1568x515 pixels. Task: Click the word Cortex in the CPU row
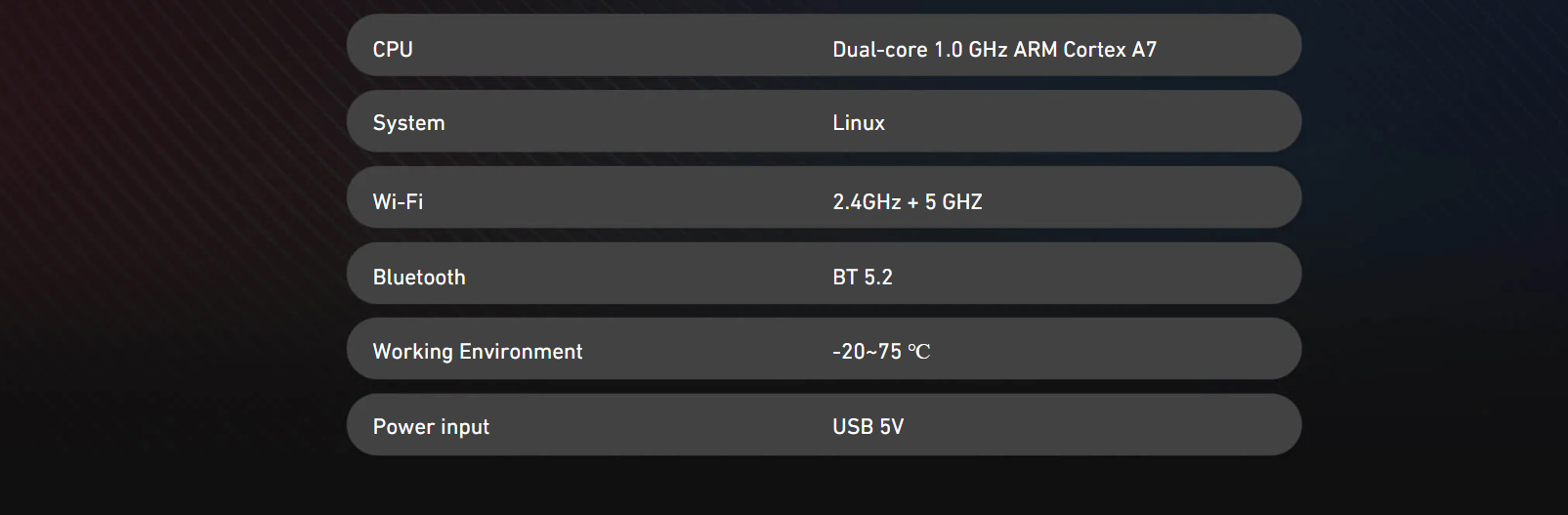click(1094, 49)
